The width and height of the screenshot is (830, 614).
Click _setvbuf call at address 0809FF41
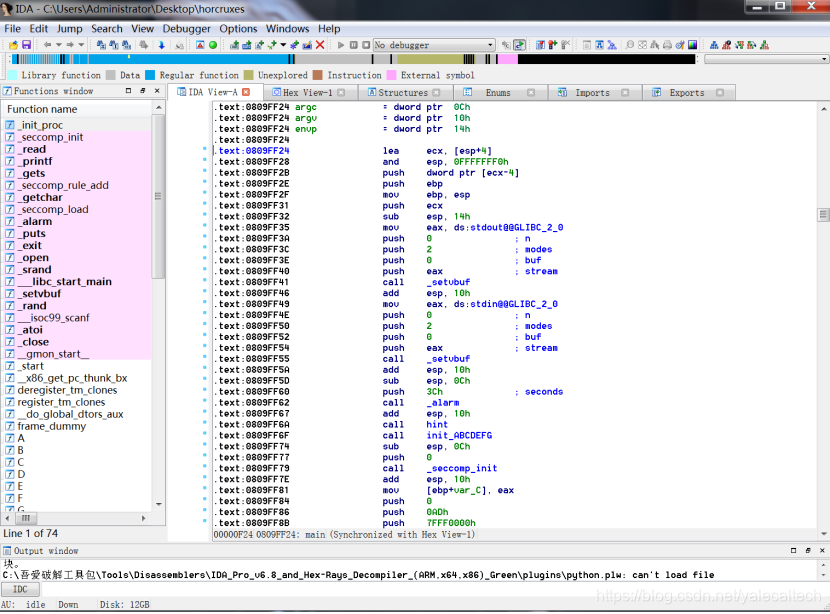[448, 282]
